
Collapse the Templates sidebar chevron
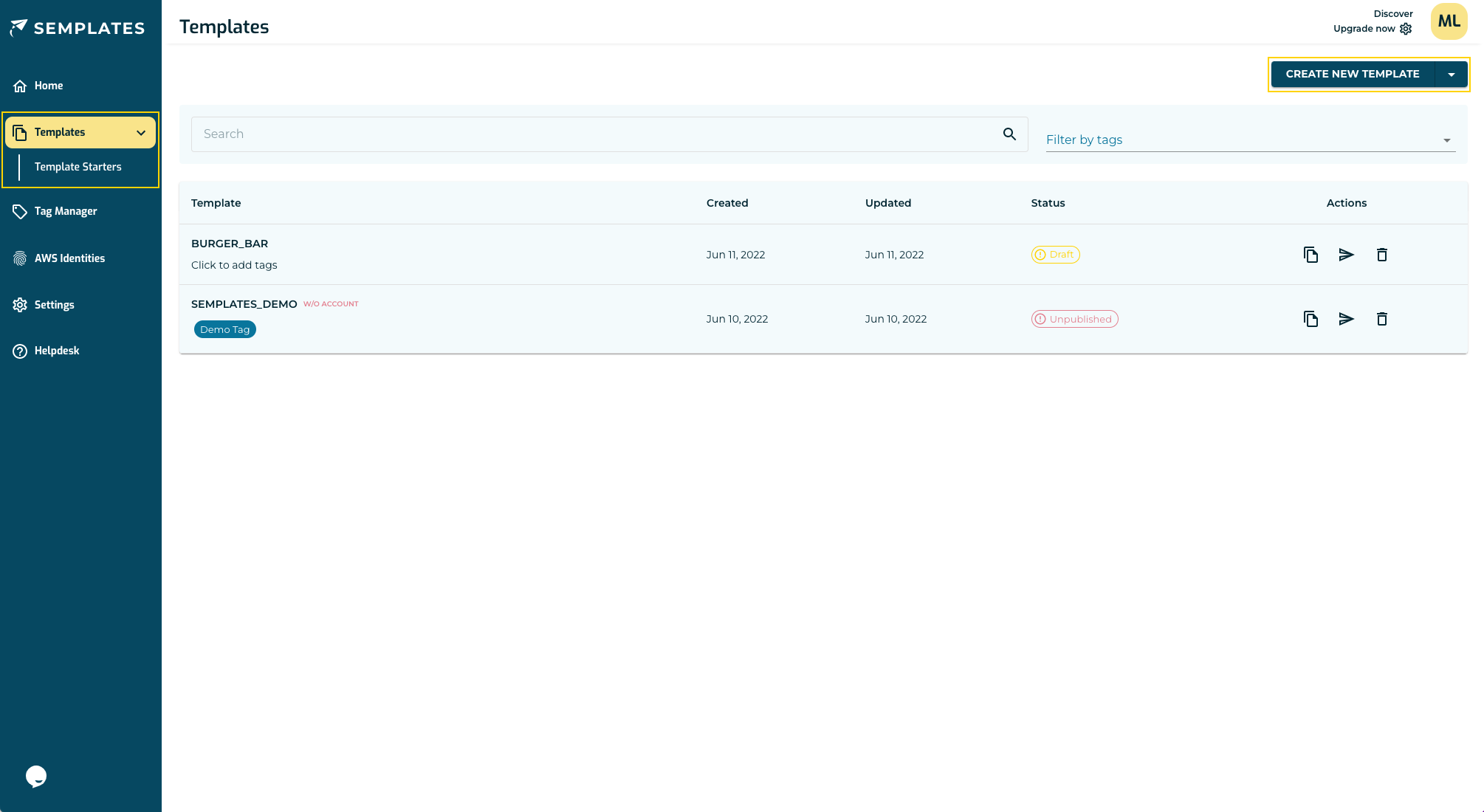point(141,133)
